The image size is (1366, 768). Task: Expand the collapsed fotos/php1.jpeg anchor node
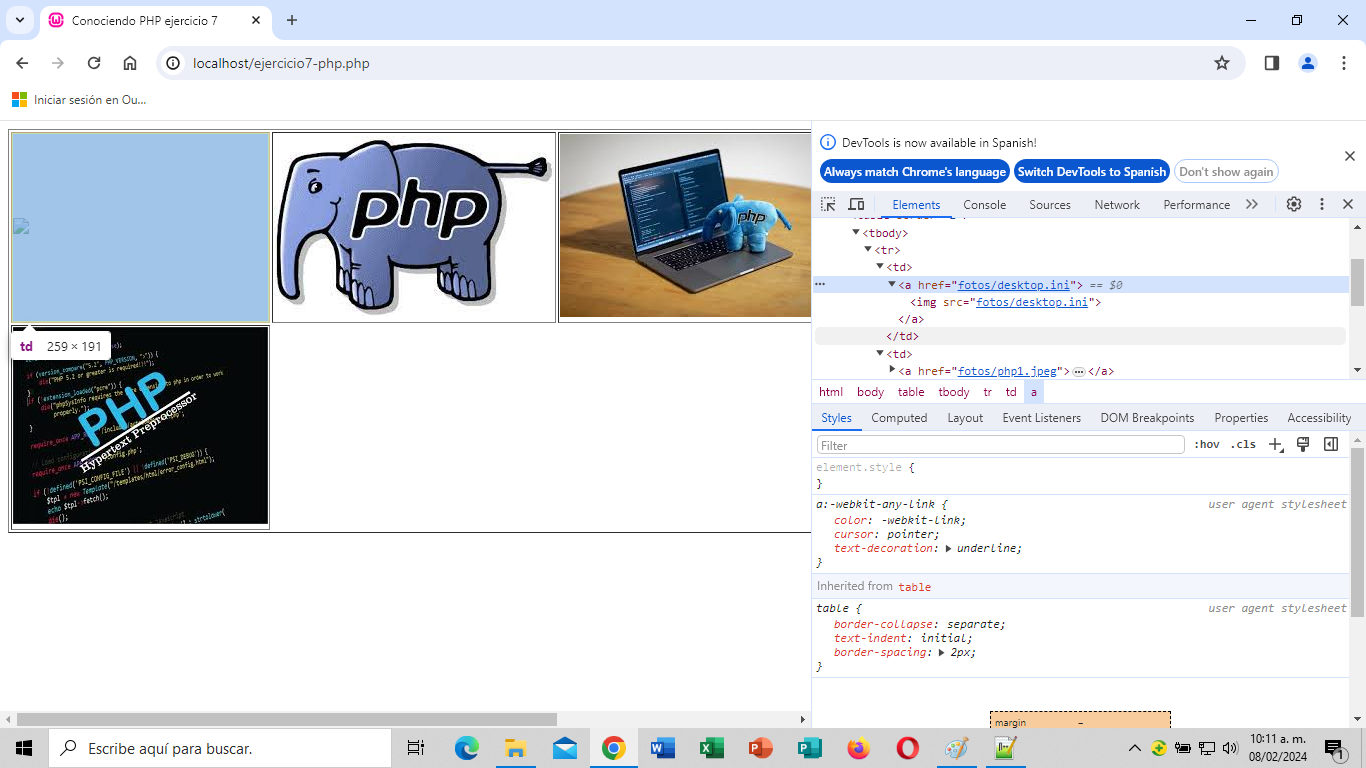tap(893, 370)
